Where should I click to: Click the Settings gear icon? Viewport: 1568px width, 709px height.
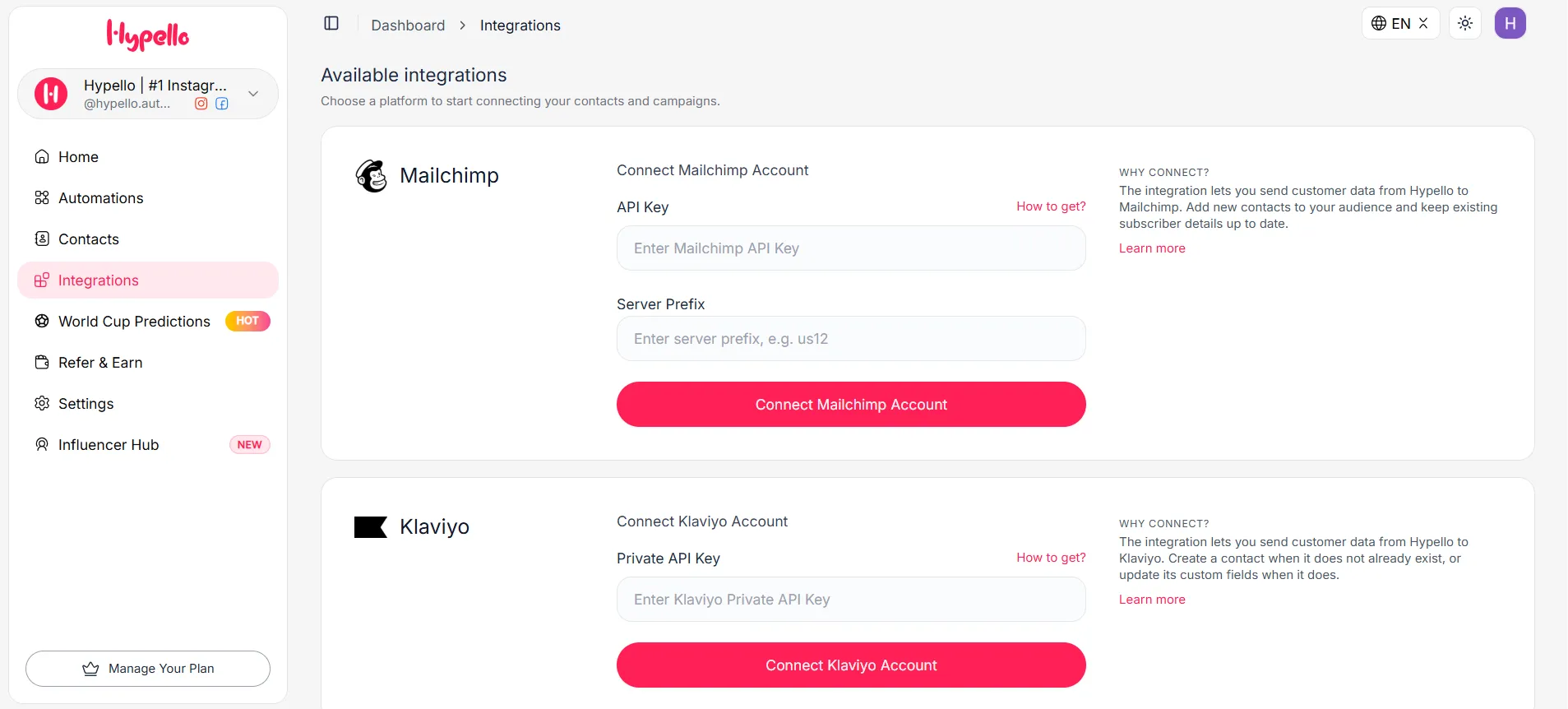click(x=42, y=403)
